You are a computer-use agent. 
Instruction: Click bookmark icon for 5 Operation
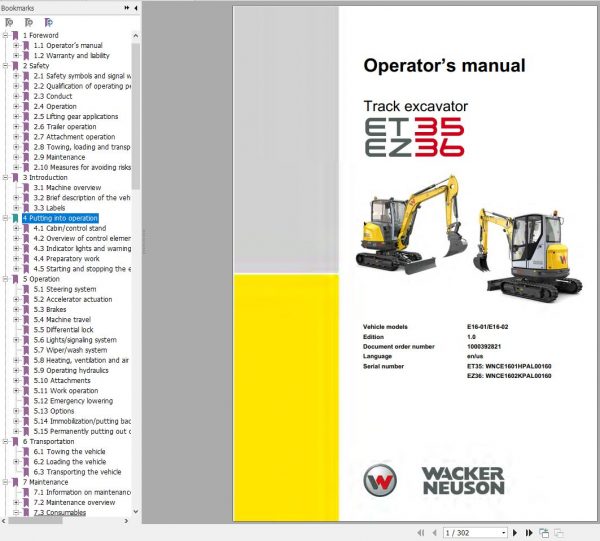[15, 279]
